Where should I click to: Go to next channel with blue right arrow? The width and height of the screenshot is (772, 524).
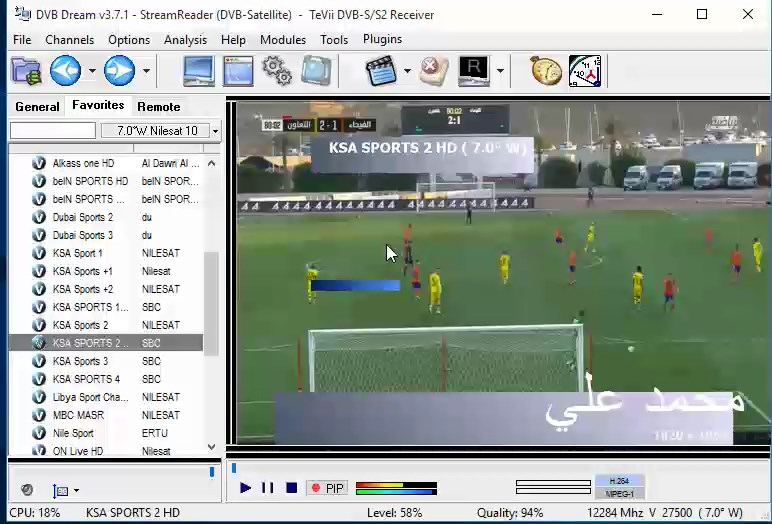point(119,71)
